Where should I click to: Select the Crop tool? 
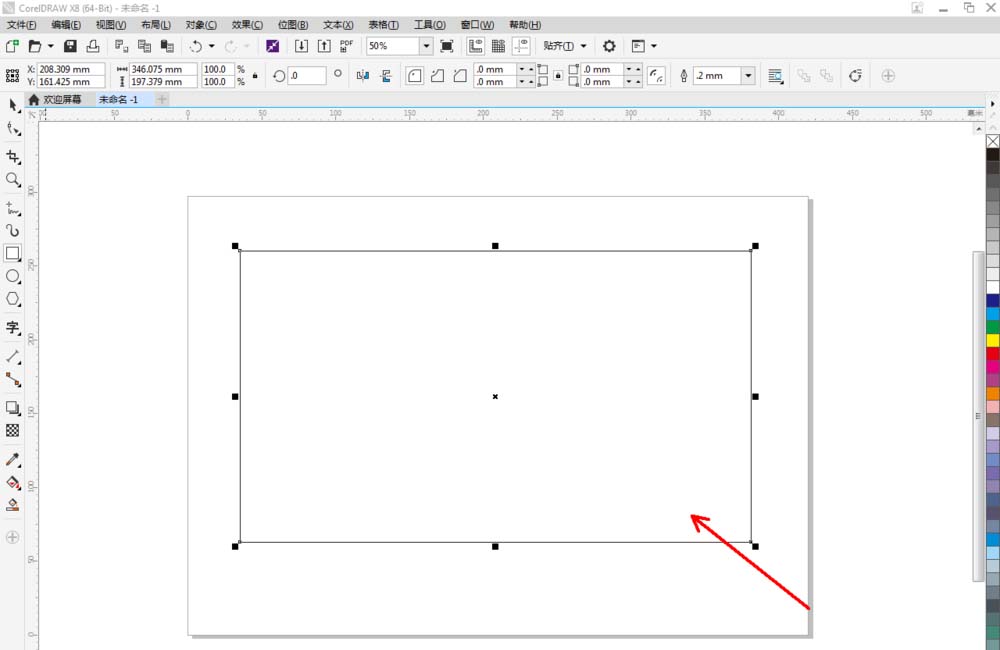click(x=13, y=157)
